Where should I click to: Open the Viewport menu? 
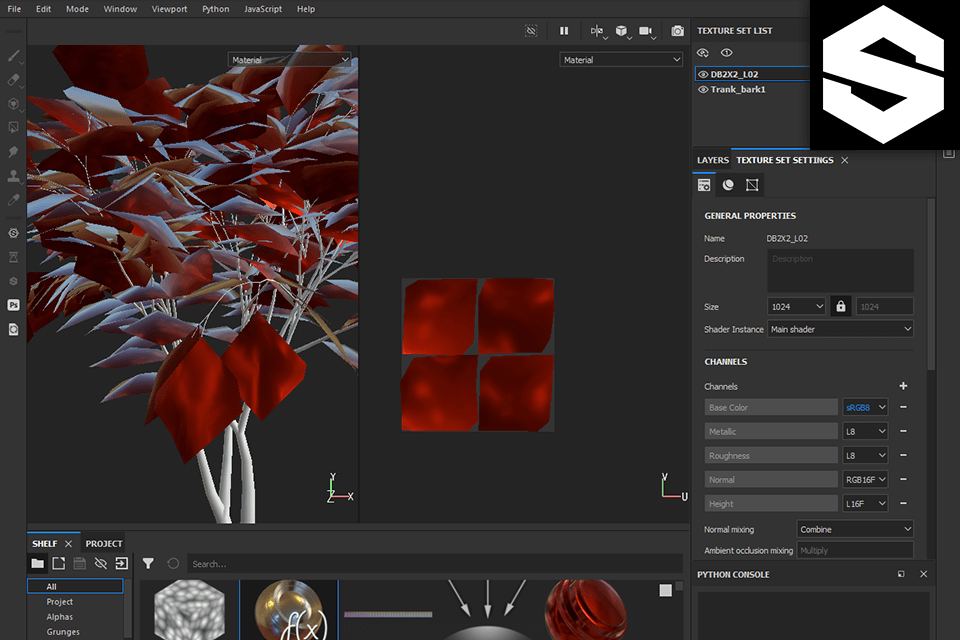click(x=170, y=9)
